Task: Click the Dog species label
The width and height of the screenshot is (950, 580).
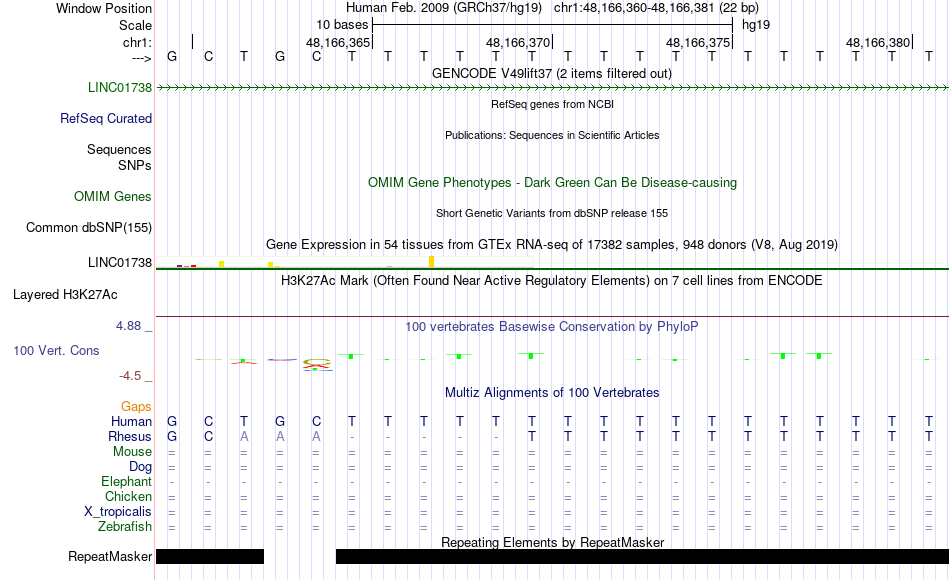Action: click(140, 467)
